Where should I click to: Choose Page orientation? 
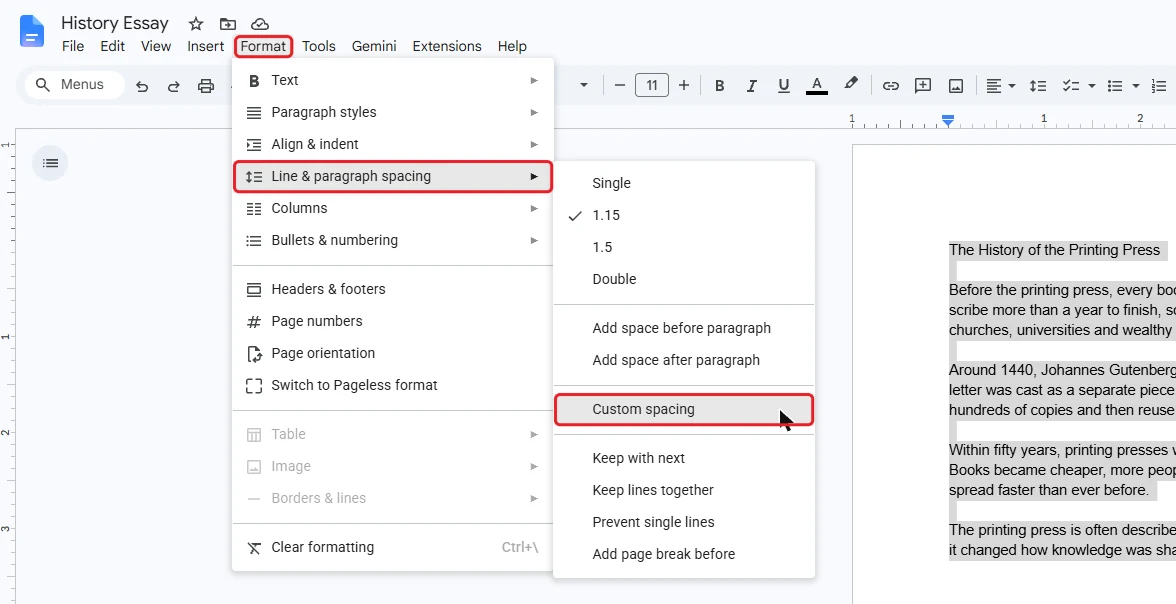tap(393, 353)
